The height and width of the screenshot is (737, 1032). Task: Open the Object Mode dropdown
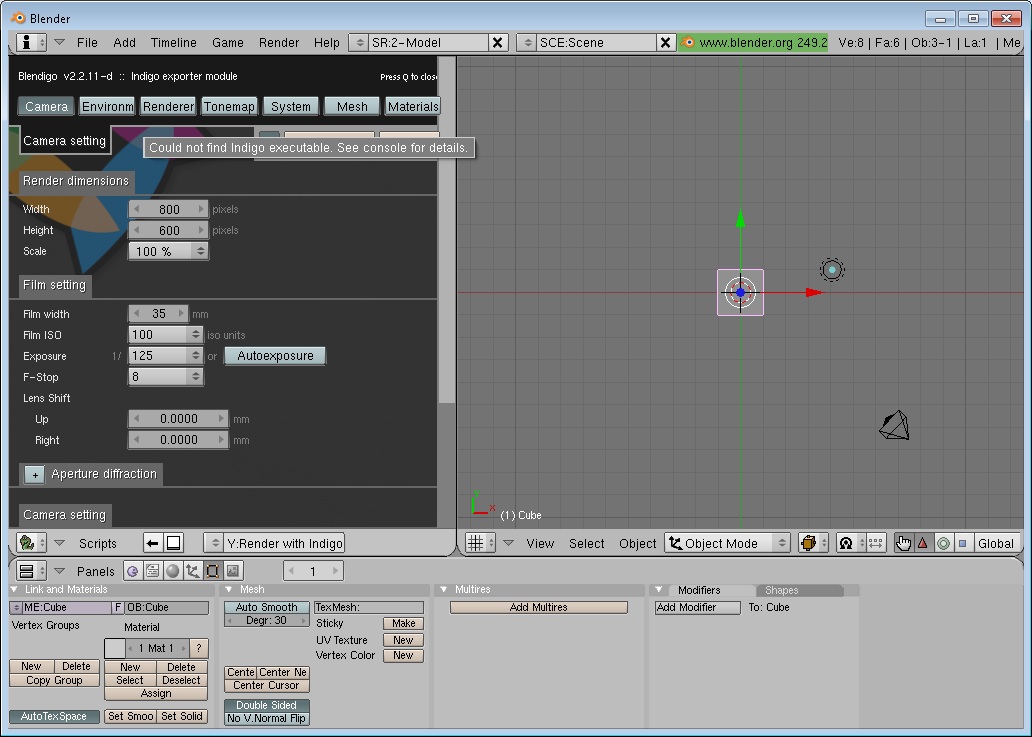pos(728,543)
